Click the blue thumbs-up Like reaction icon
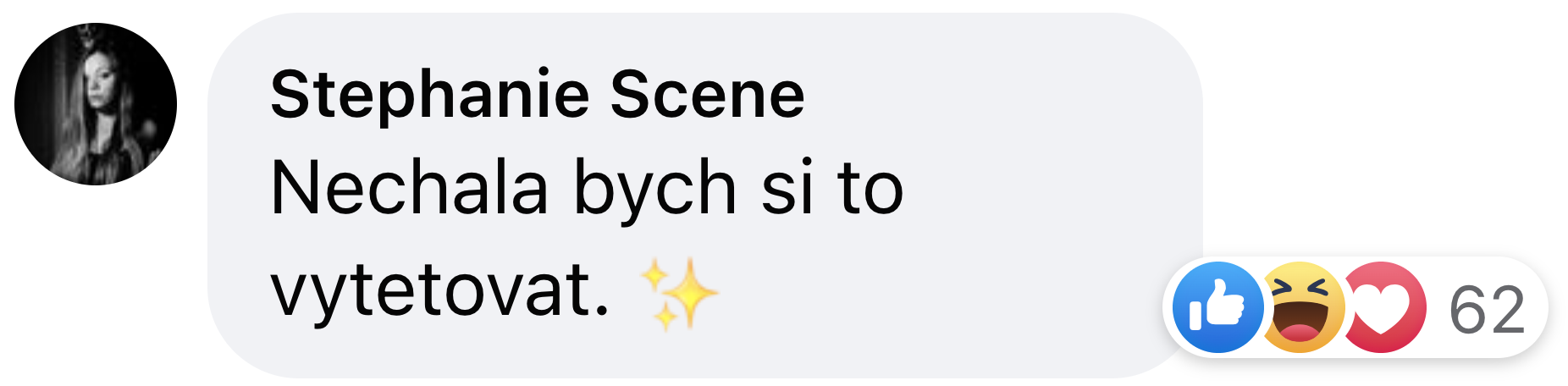Image resolution: width=1568 pixels, height=386 pixels. tap(1218, 307)
